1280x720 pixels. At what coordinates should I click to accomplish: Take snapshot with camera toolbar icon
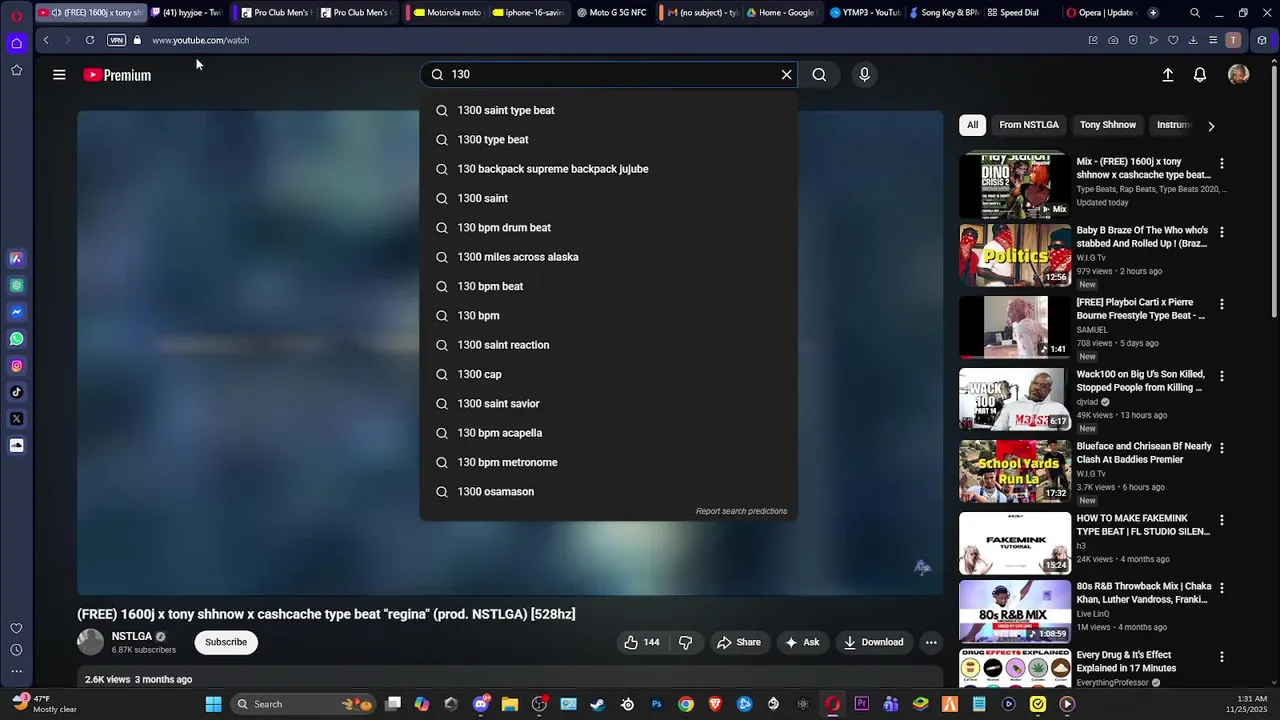point(1113,40)
